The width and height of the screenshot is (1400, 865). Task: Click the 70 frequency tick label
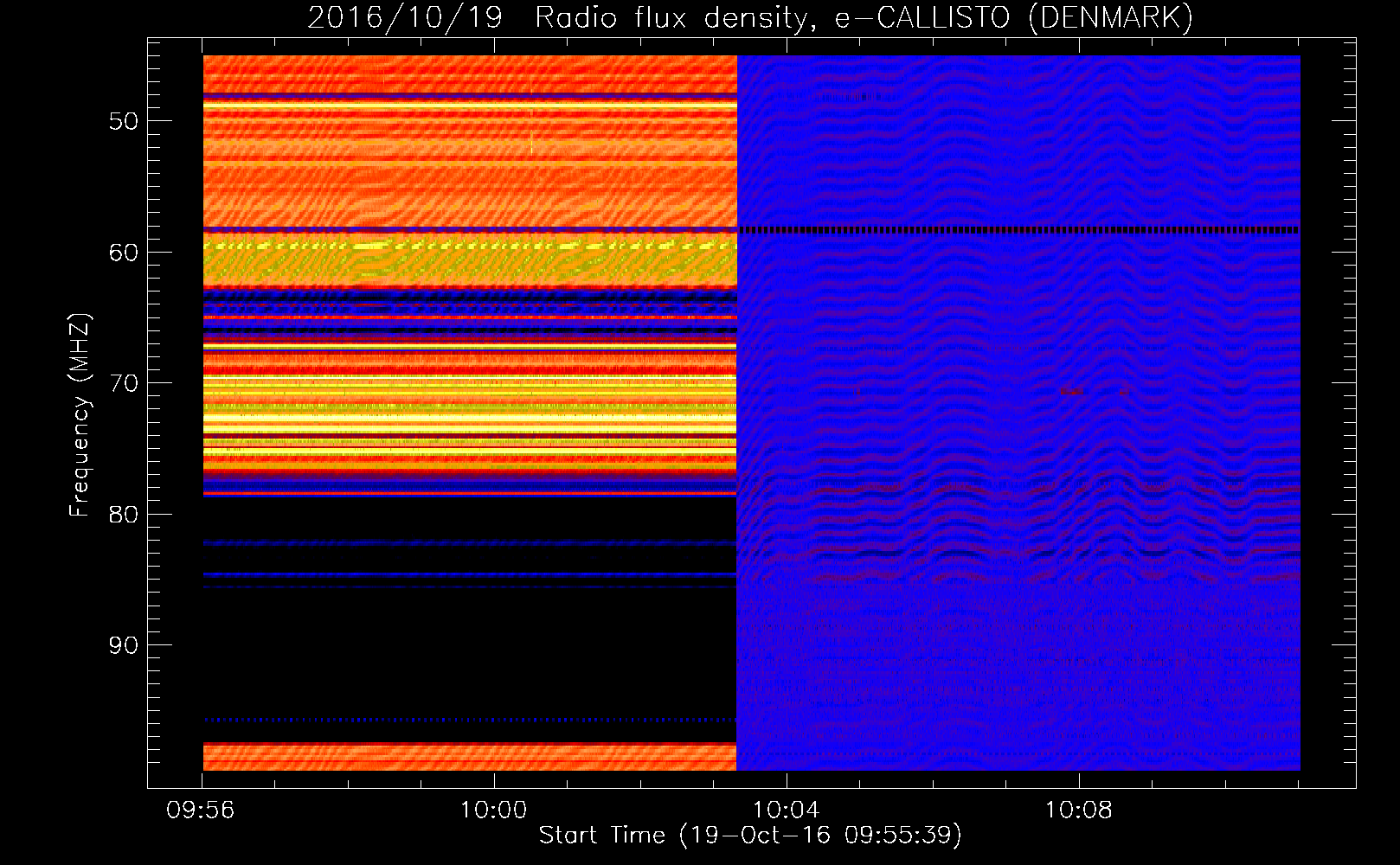click(124, 383)
